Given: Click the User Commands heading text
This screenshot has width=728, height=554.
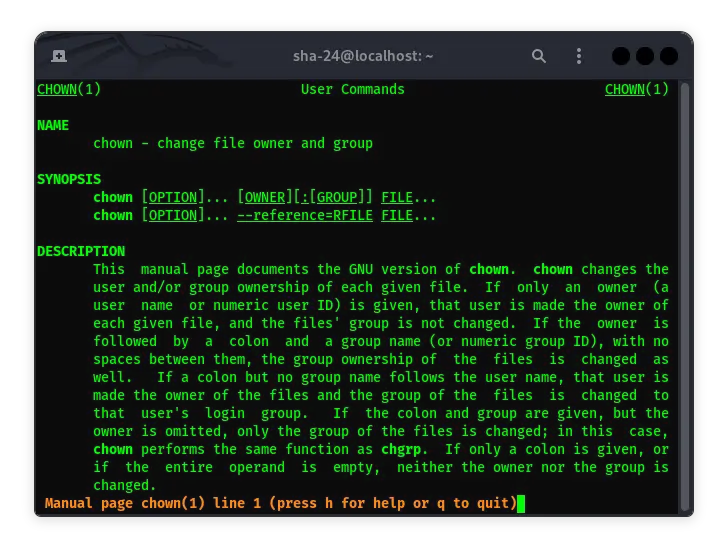Looking at the screenshot, I should (x=352, y=89).
